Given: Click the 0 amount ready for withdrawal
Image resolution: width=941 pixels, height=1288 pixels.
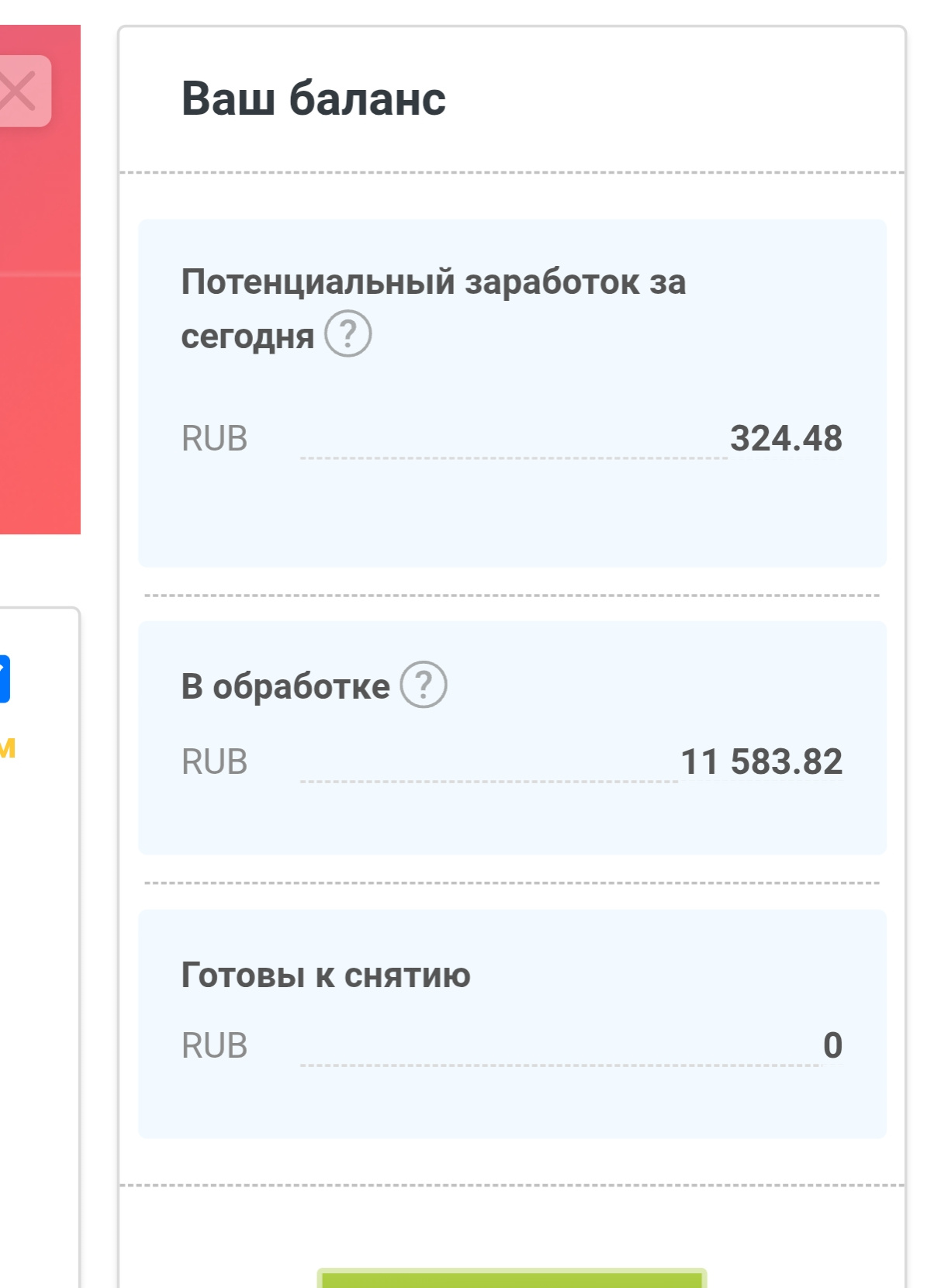Looking at the screenshot, I should tap(832, 1045).
